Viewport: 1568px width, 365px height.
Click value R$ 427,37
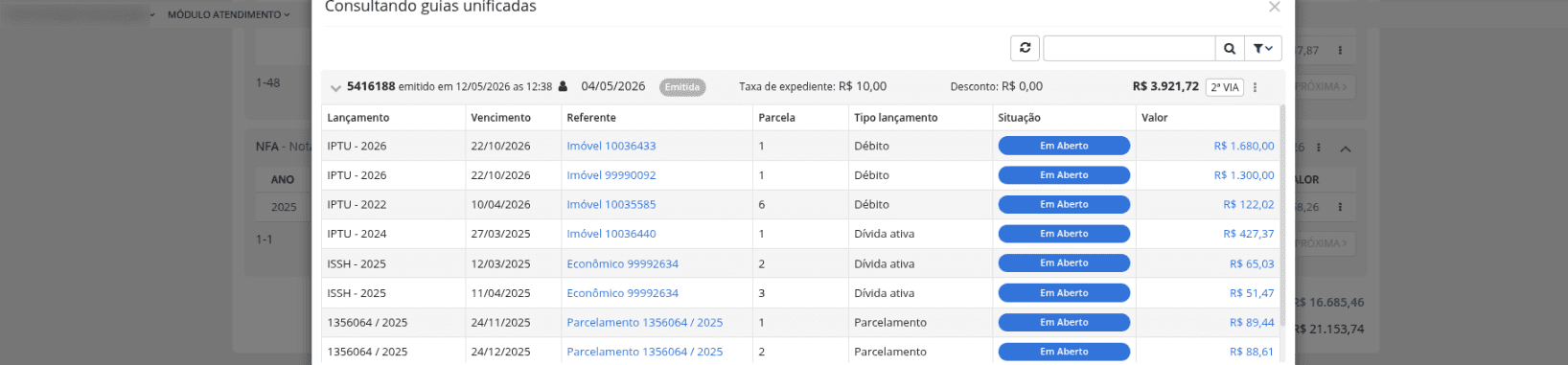coord(1248,234)
